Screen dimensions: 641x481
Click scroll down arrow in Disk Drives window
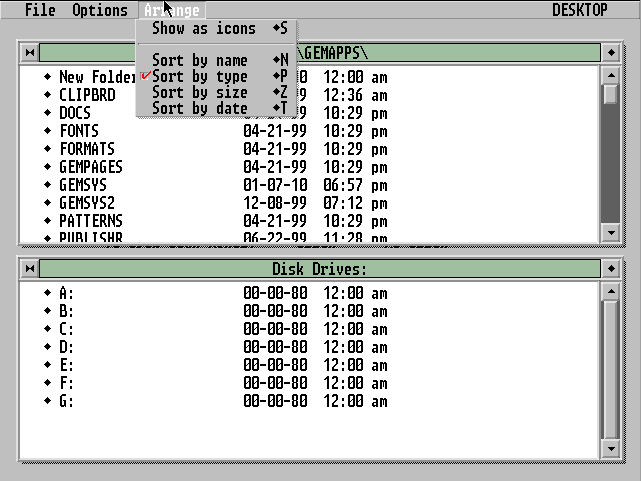(x=611, y=451)
